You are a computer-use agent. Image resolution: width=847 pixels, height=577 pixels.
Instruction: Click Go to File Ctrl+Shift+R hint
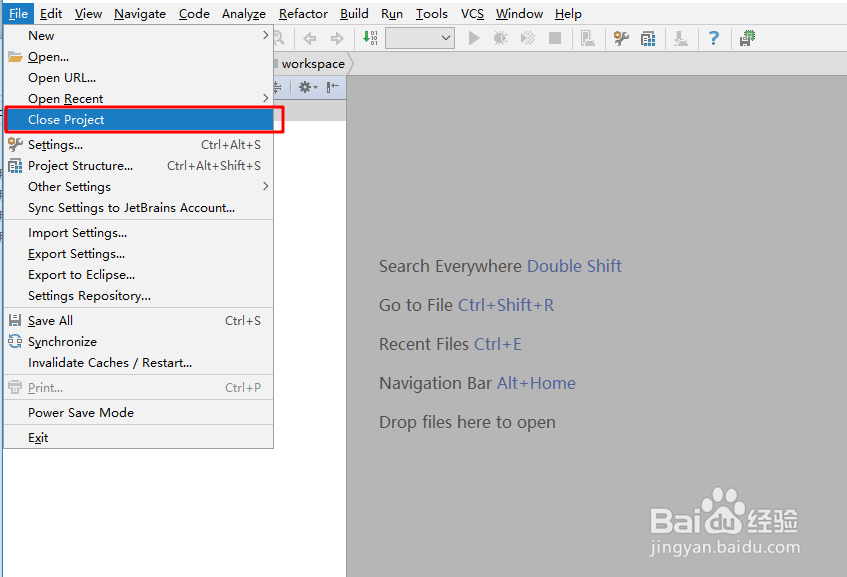click(x=467, y=305)
